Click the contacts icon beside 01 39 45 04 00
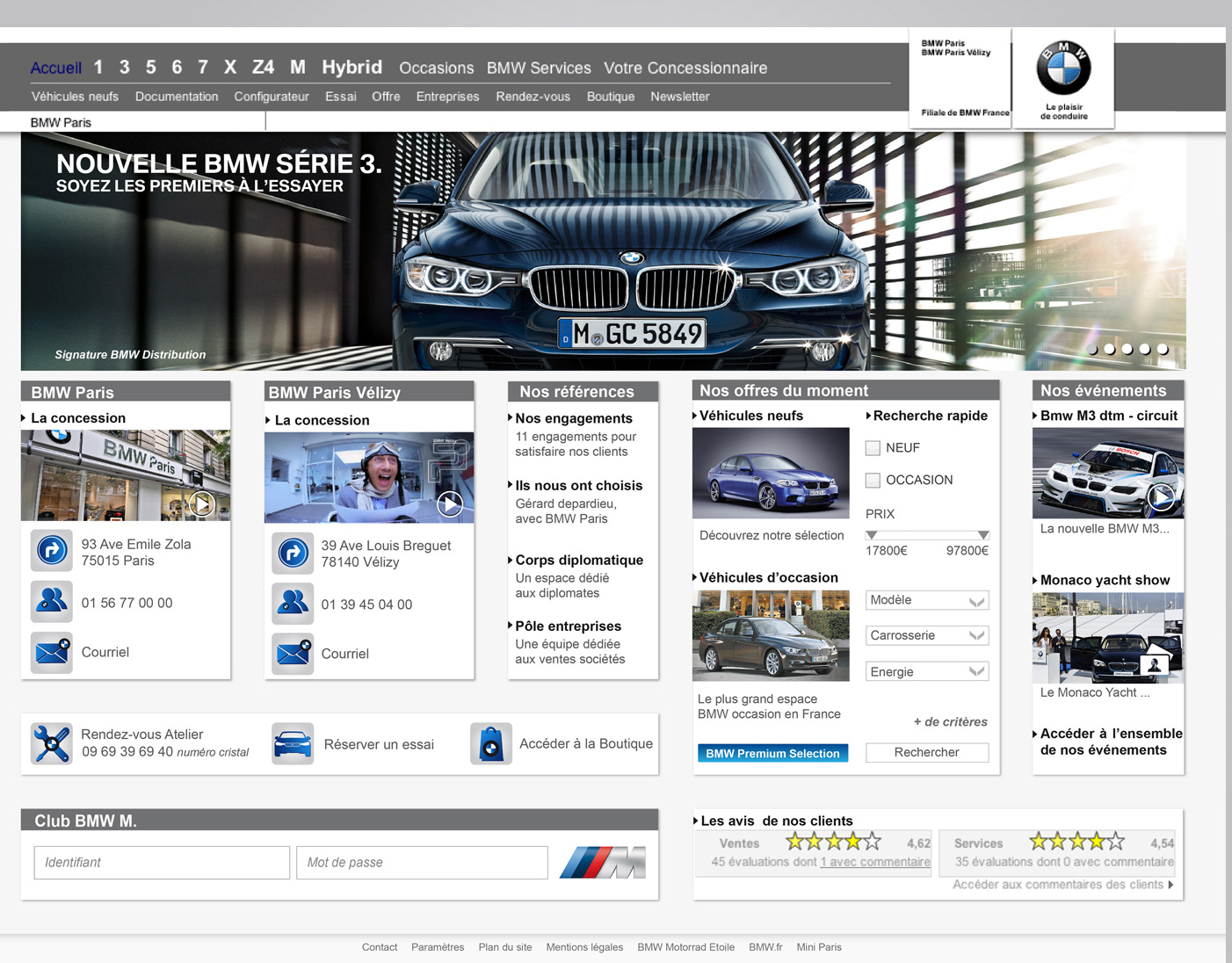The width and height of the screenshot is (1232, 963). 293,604
